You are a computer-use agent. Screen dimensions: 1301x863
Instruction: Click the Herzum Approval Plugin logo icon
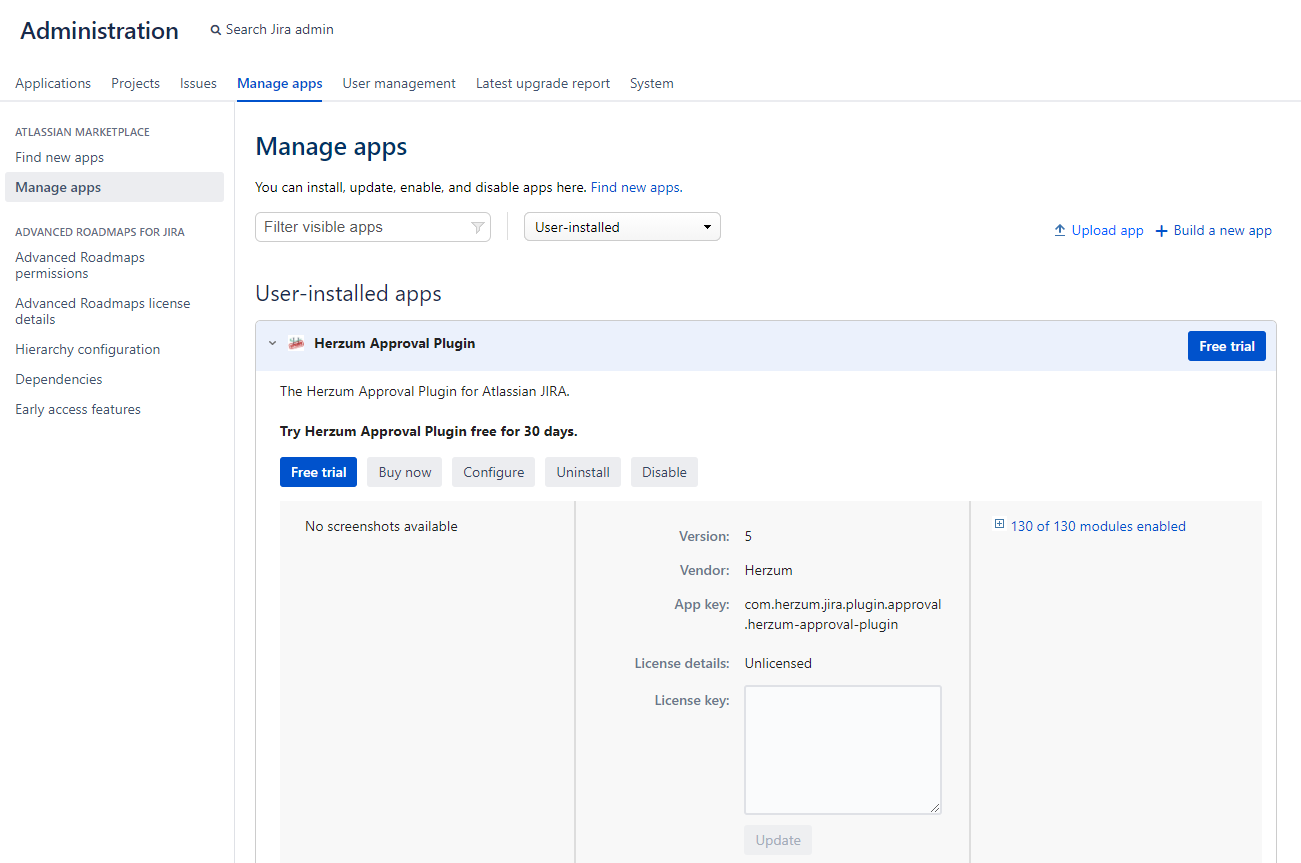coord(296,344)
